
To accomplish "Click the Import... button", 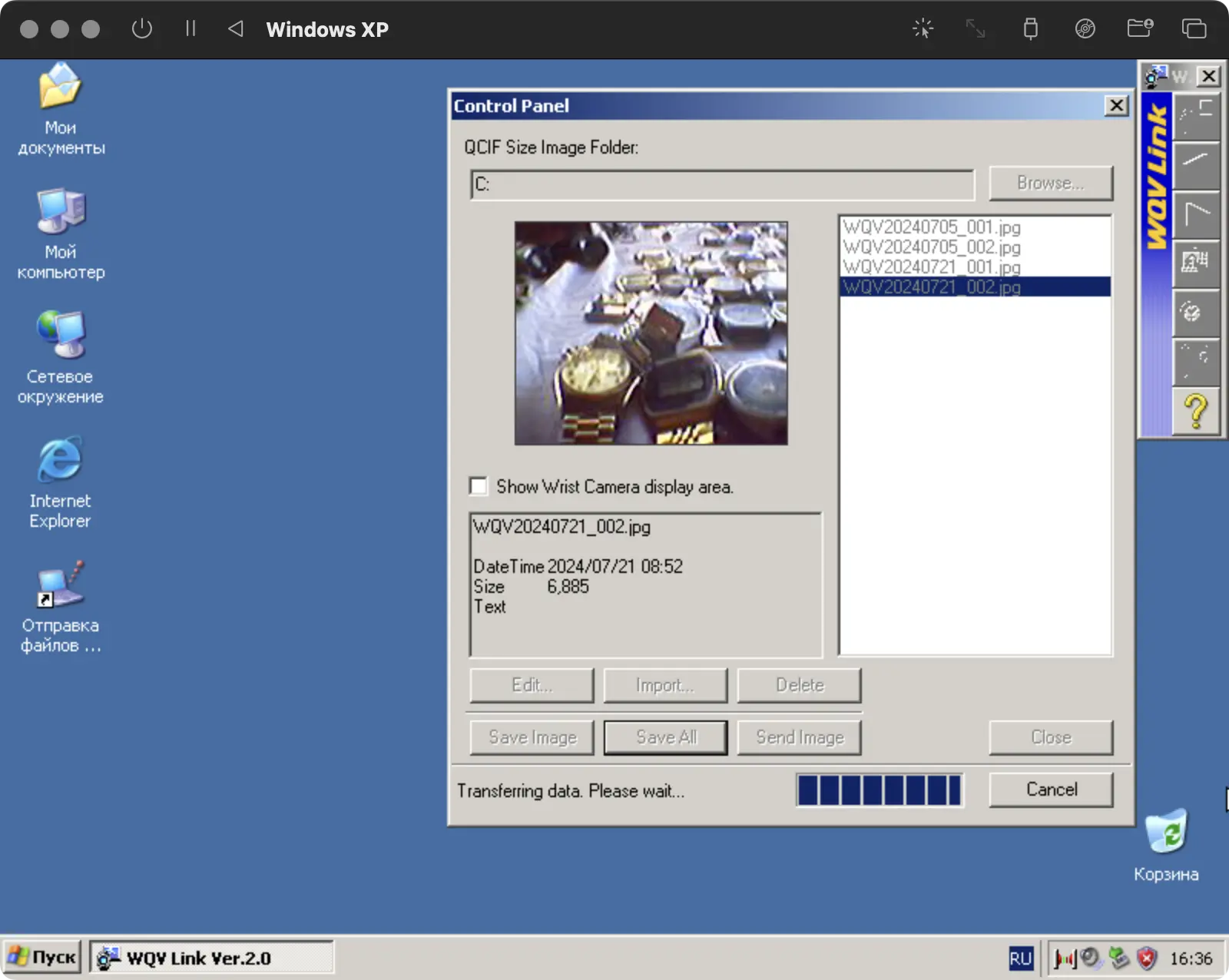I will point(666,685).
